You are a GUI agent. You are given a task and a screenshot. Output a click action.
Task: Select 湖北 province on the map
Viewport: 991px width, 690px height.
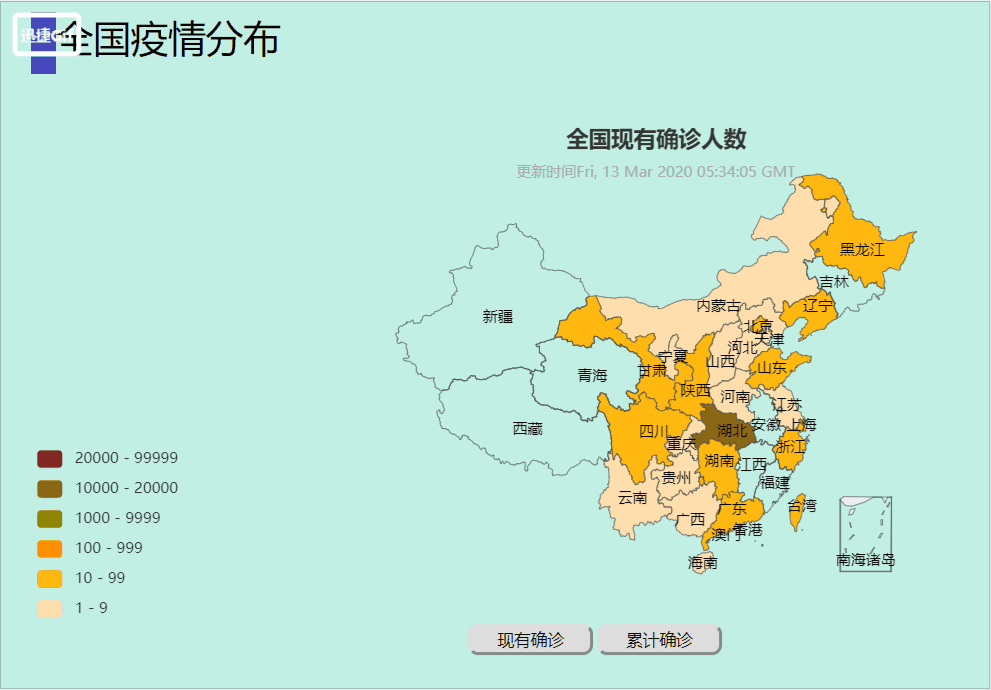[727, 428]
